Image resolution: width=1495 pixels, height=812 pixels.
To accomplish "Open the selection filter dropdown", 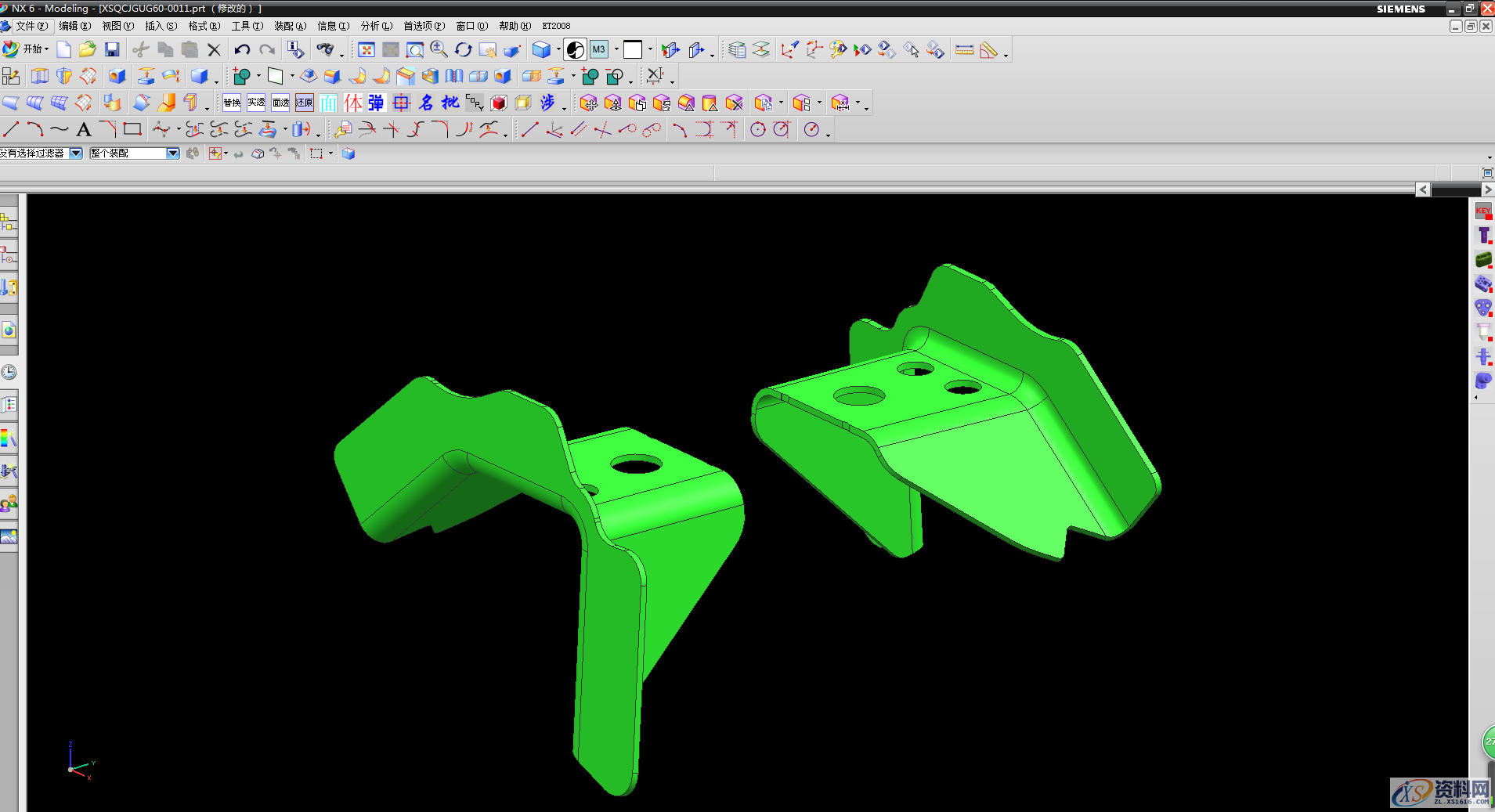I will tap(76, 153).
